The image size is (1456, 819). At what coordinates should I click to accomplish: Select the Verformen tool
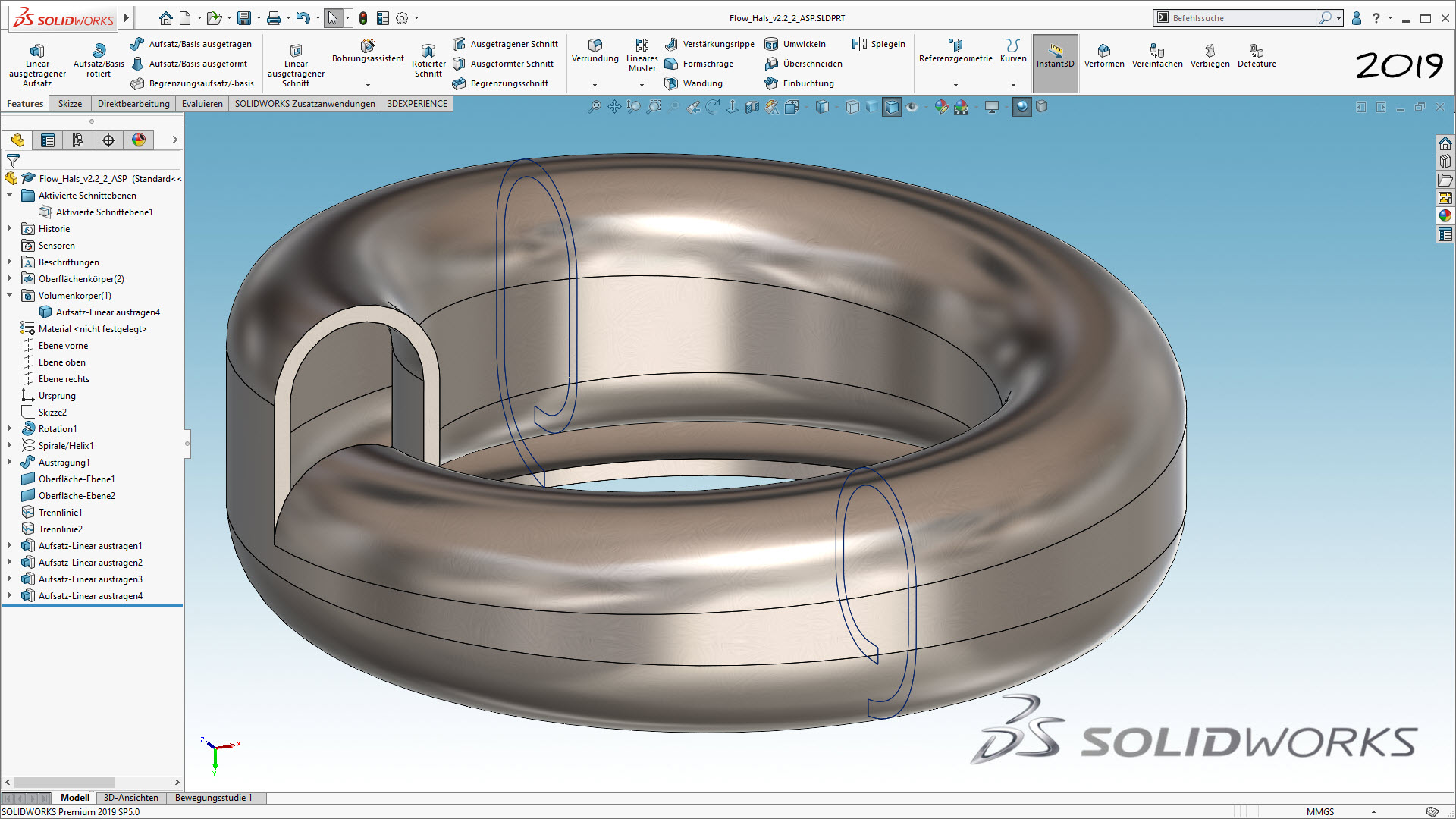[1104, 55]
